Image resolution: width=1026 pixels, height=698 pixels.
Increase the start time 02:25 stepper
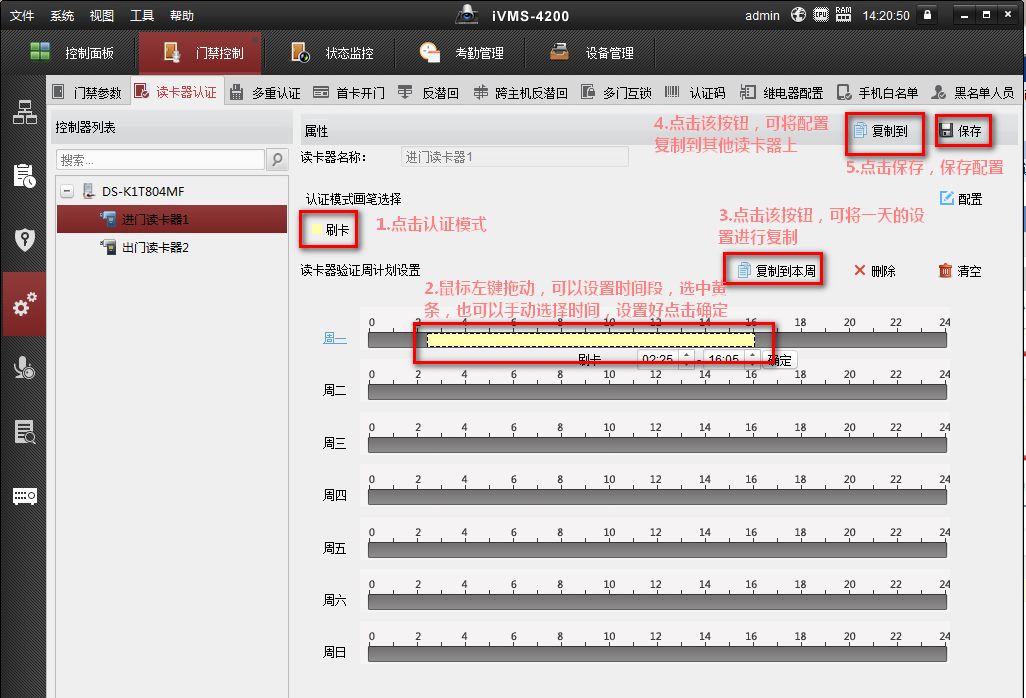(686, 354)
